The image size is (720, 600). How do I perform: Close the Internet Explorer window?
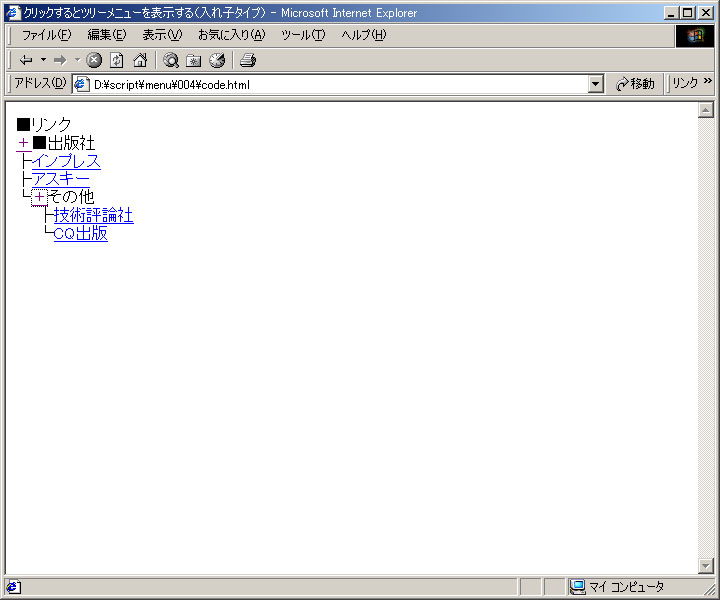click(706, 13)
